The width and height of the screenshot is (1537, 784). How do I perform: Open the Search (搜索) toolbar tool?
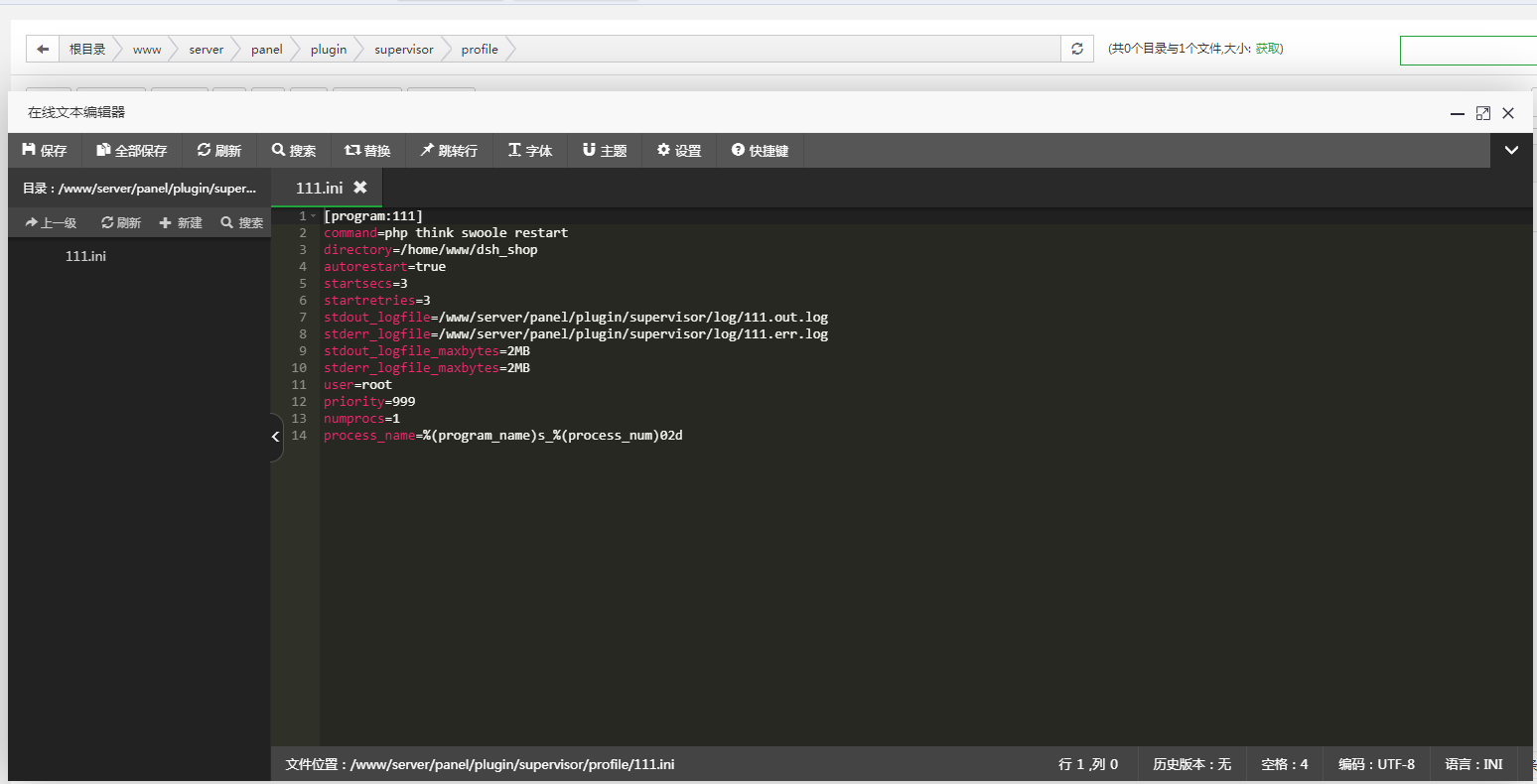[294, 151]
